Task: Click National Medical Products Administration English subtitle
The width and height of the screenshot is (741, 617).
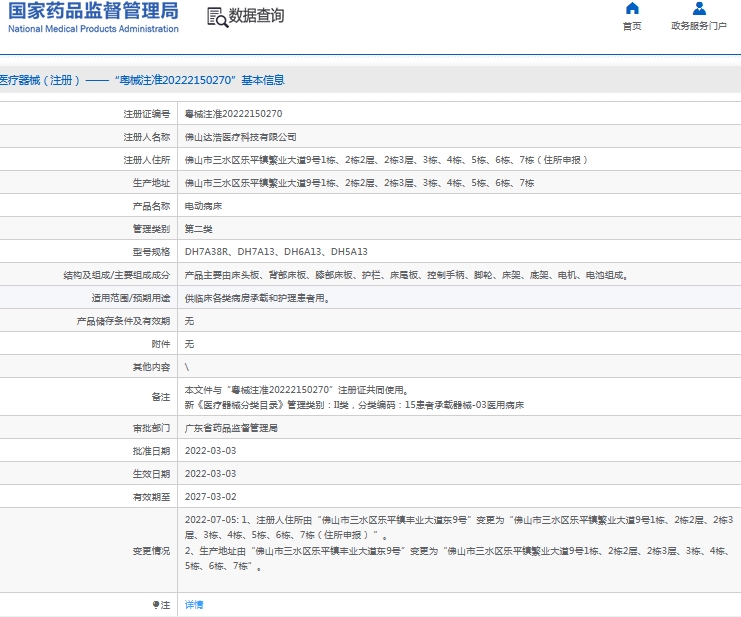Action: 94,29
